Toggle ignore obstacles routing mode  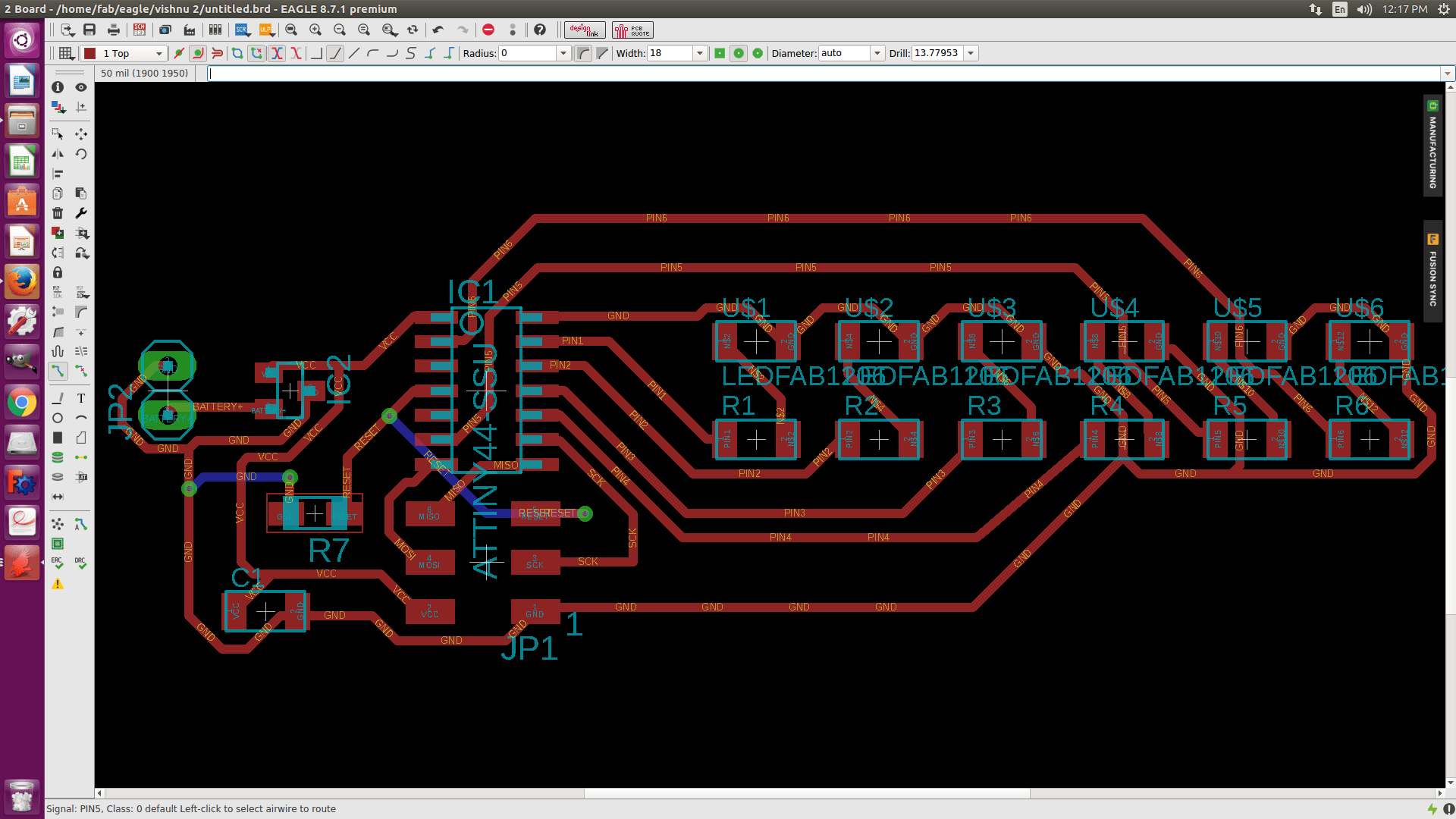(179, 53)
